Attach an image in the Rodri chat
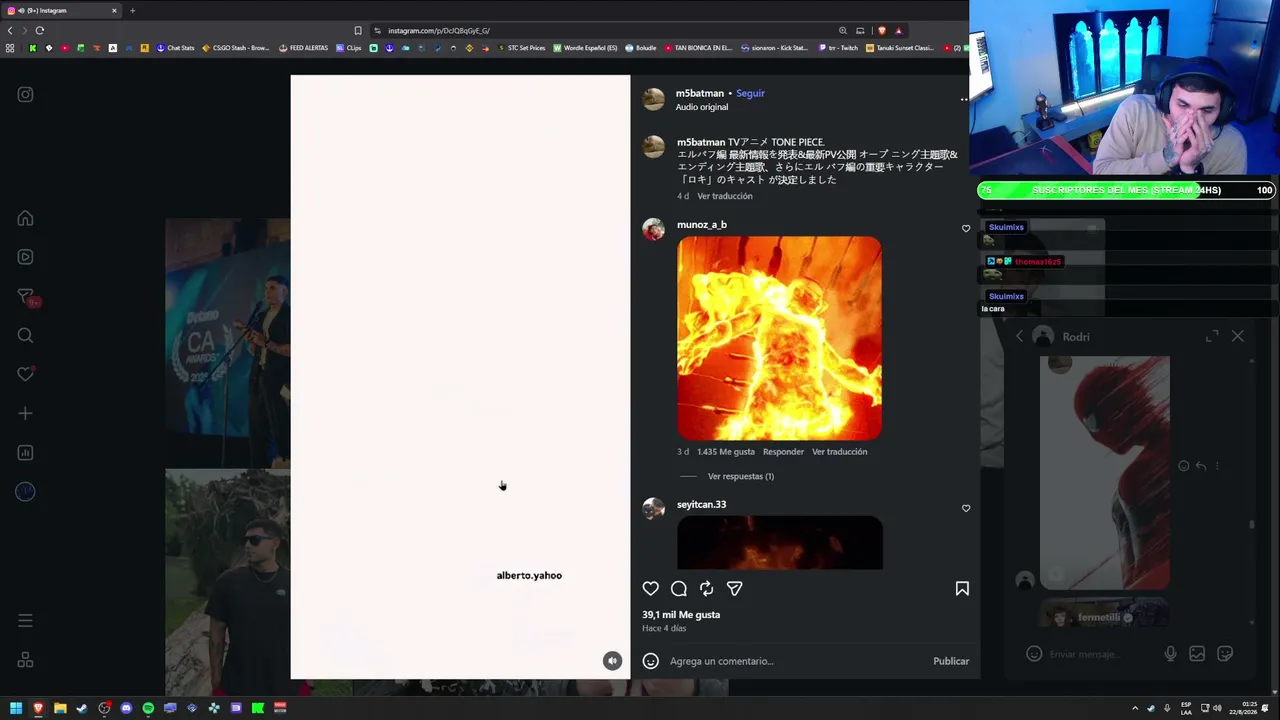 click(1197, 654)
